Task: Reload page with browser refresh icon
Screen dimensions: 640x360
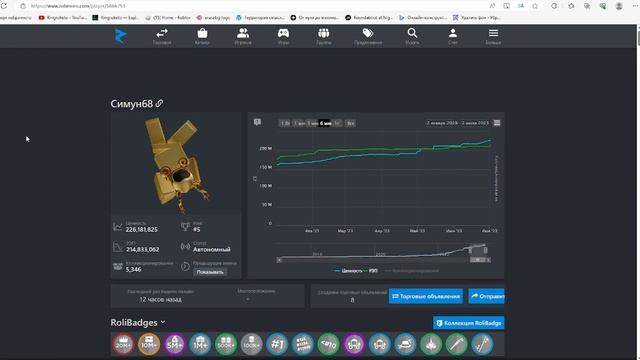Action: point(4,6)
